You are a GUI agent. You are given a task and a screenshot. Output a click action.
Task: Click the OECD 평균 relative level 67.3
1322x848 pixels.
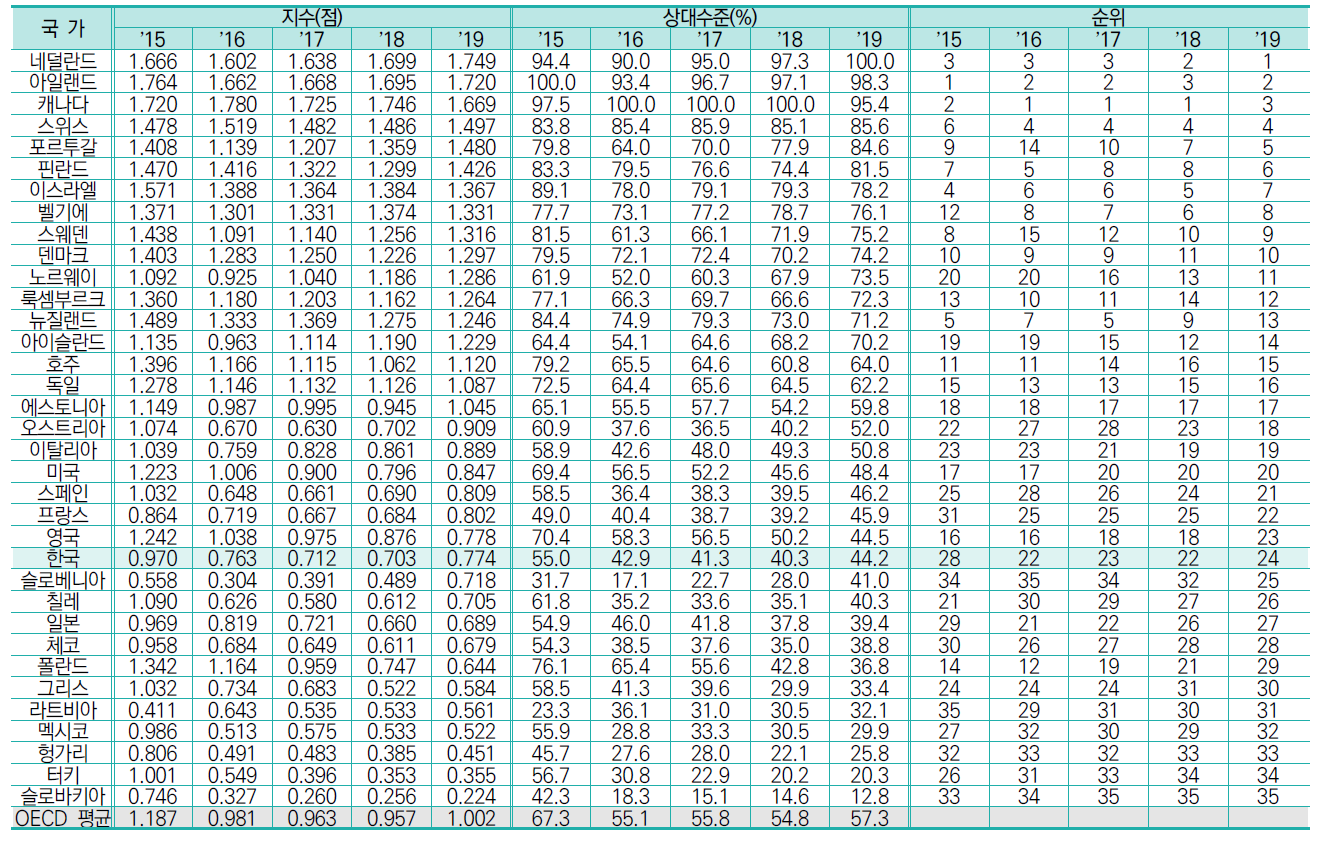tap(551, 817)
